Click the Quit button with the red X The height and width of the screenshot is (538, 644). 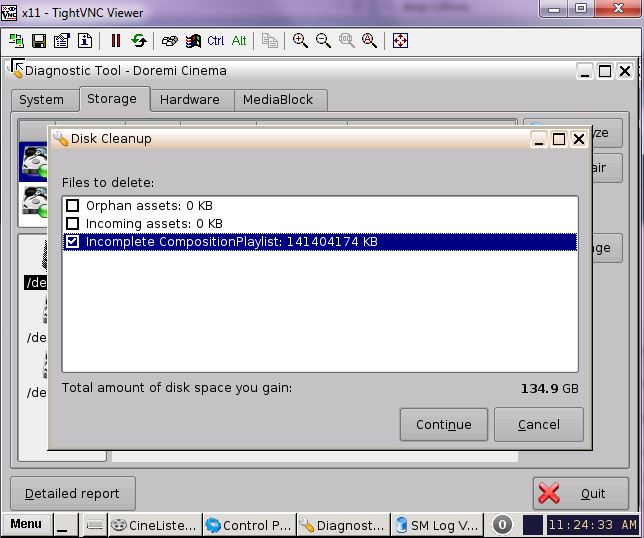(581, 493)
